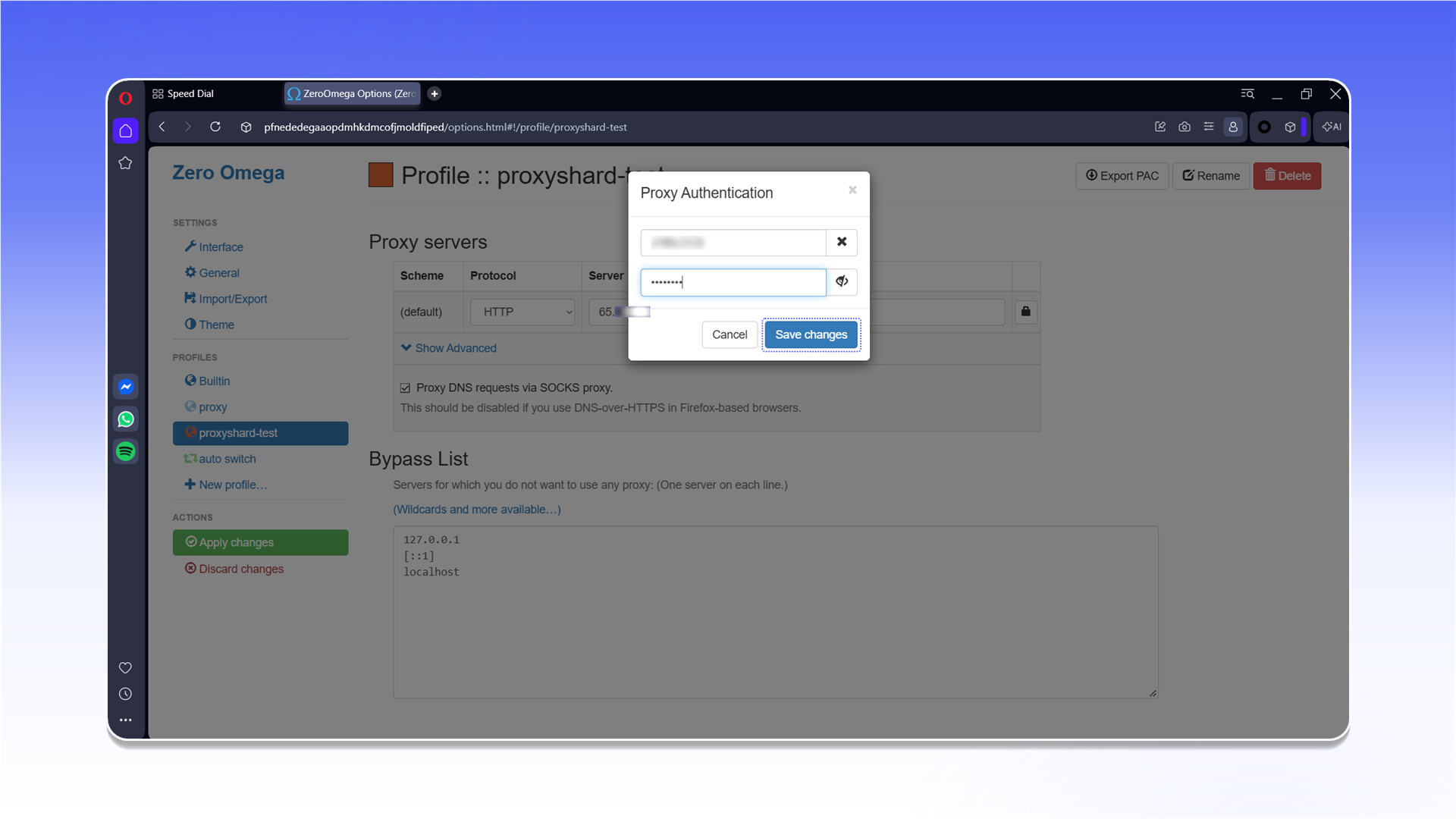1456x819 pixels.
Task: Select the auto switch profile
Action: pos(220,459)
